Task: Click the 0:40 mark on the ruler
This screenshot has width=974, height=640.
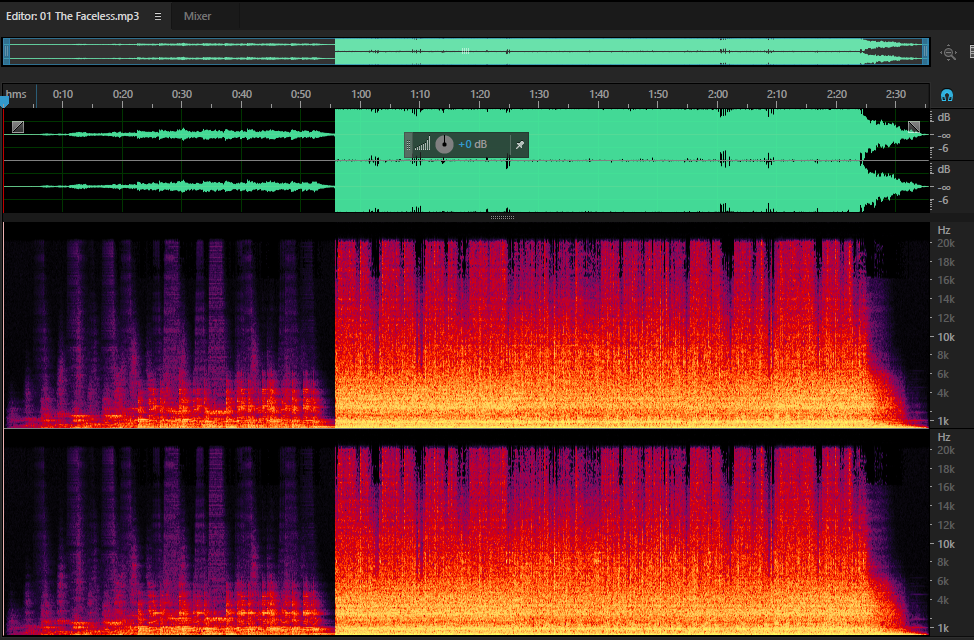Action: [242, 94]
